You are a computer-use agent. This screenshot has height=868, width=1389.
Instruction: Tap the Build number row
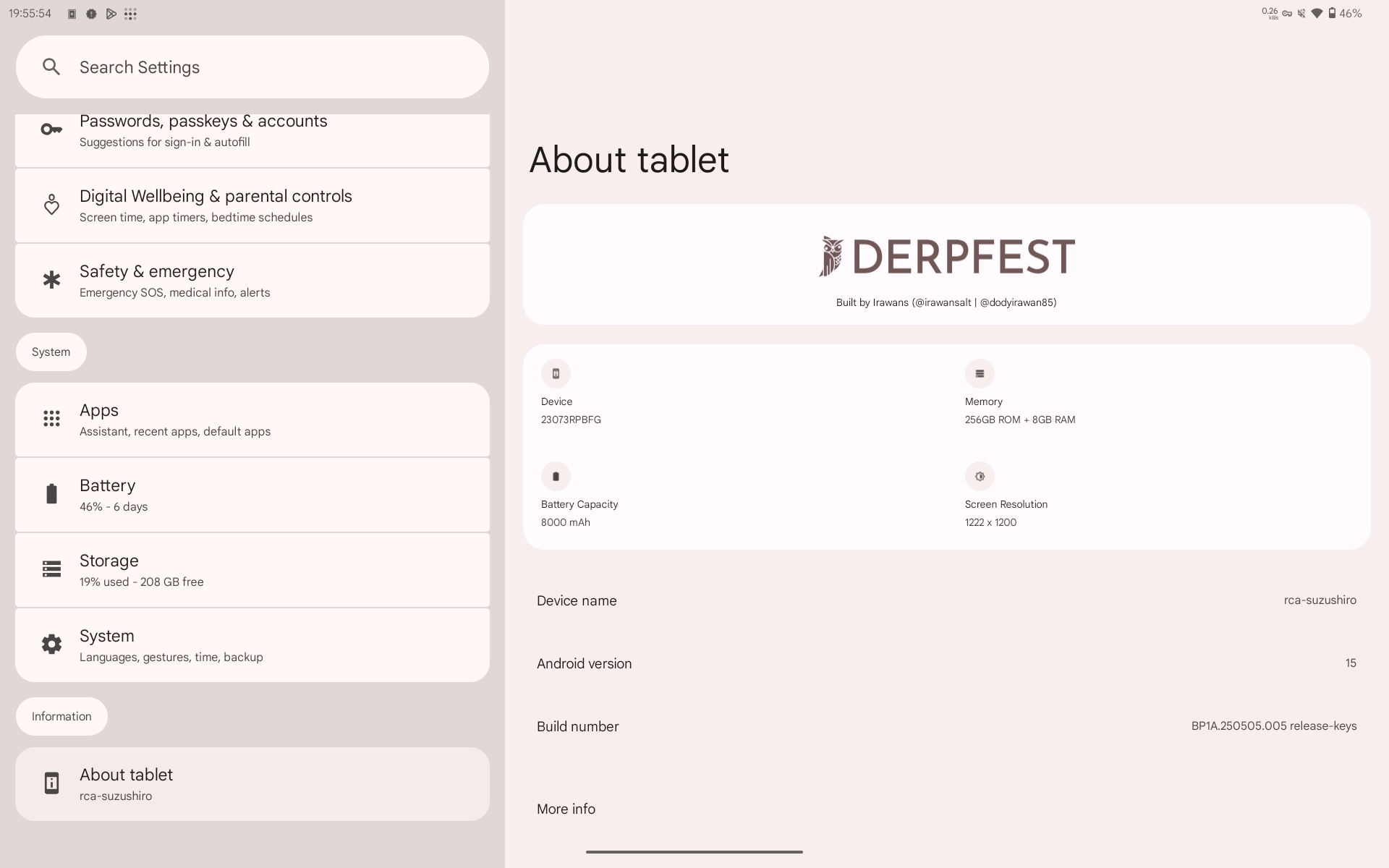point(946,726)
